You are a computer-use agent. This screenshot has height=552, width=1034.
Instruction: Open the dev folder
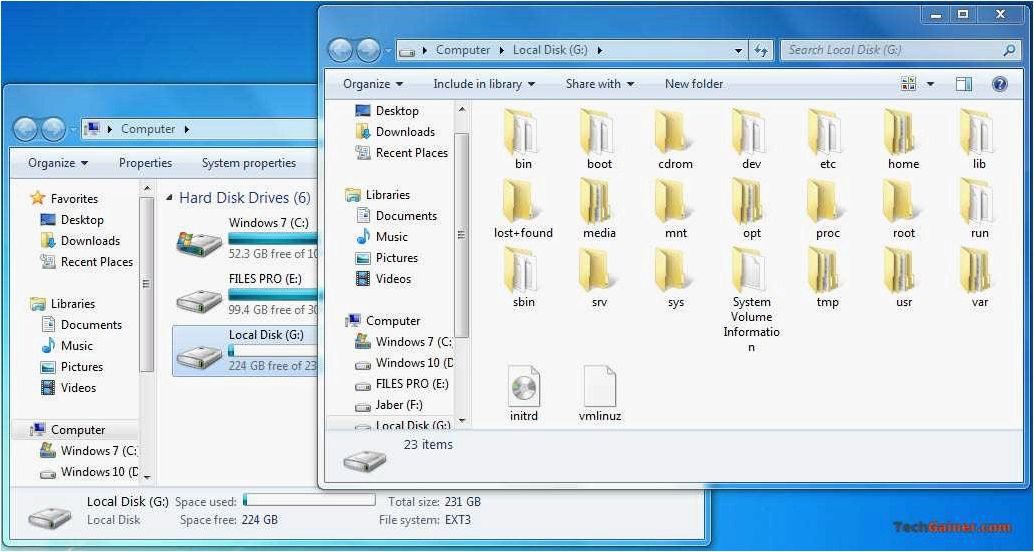(x=751, y=140)
